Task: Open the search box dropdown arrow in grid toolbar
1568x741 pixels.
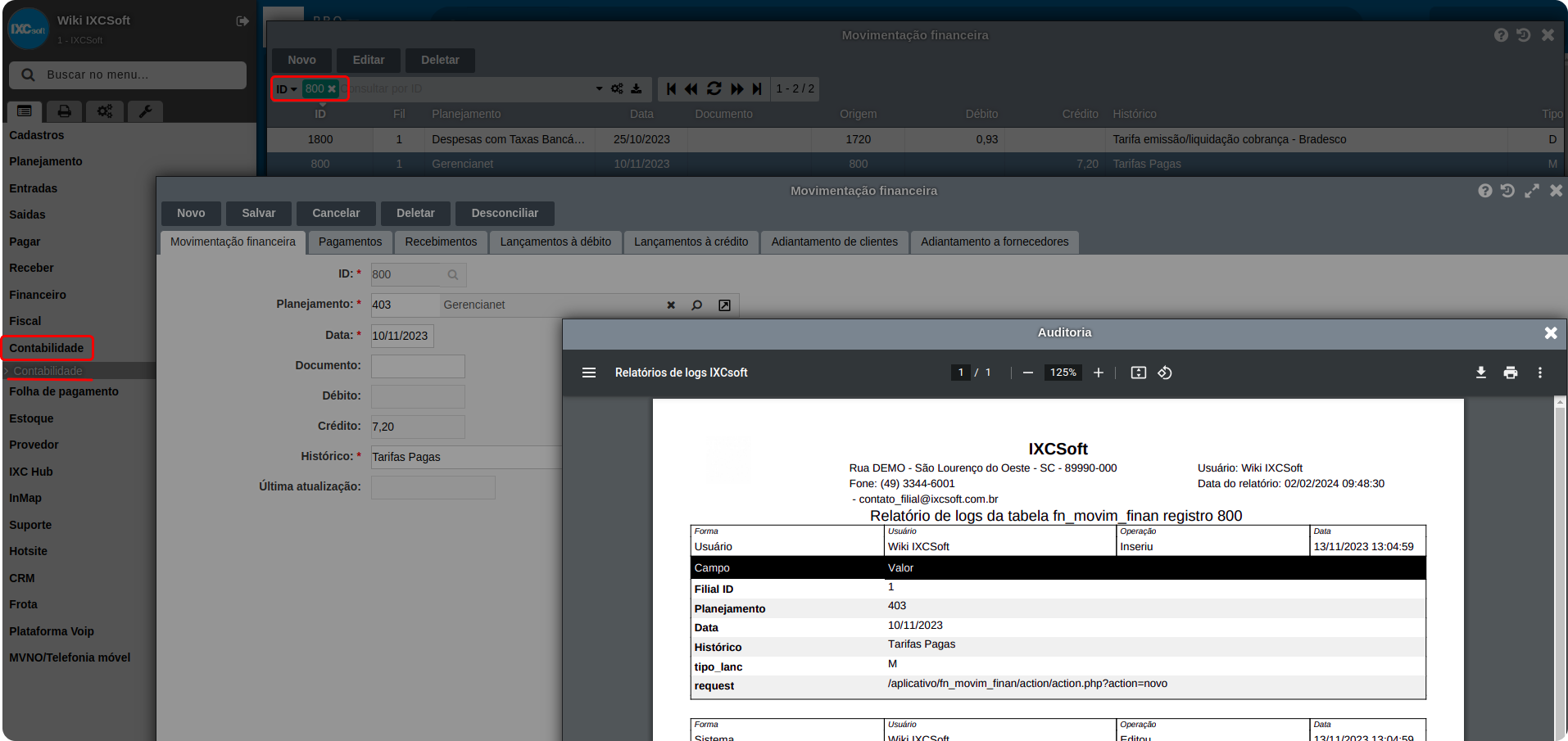Action: (x=600, y=88)
